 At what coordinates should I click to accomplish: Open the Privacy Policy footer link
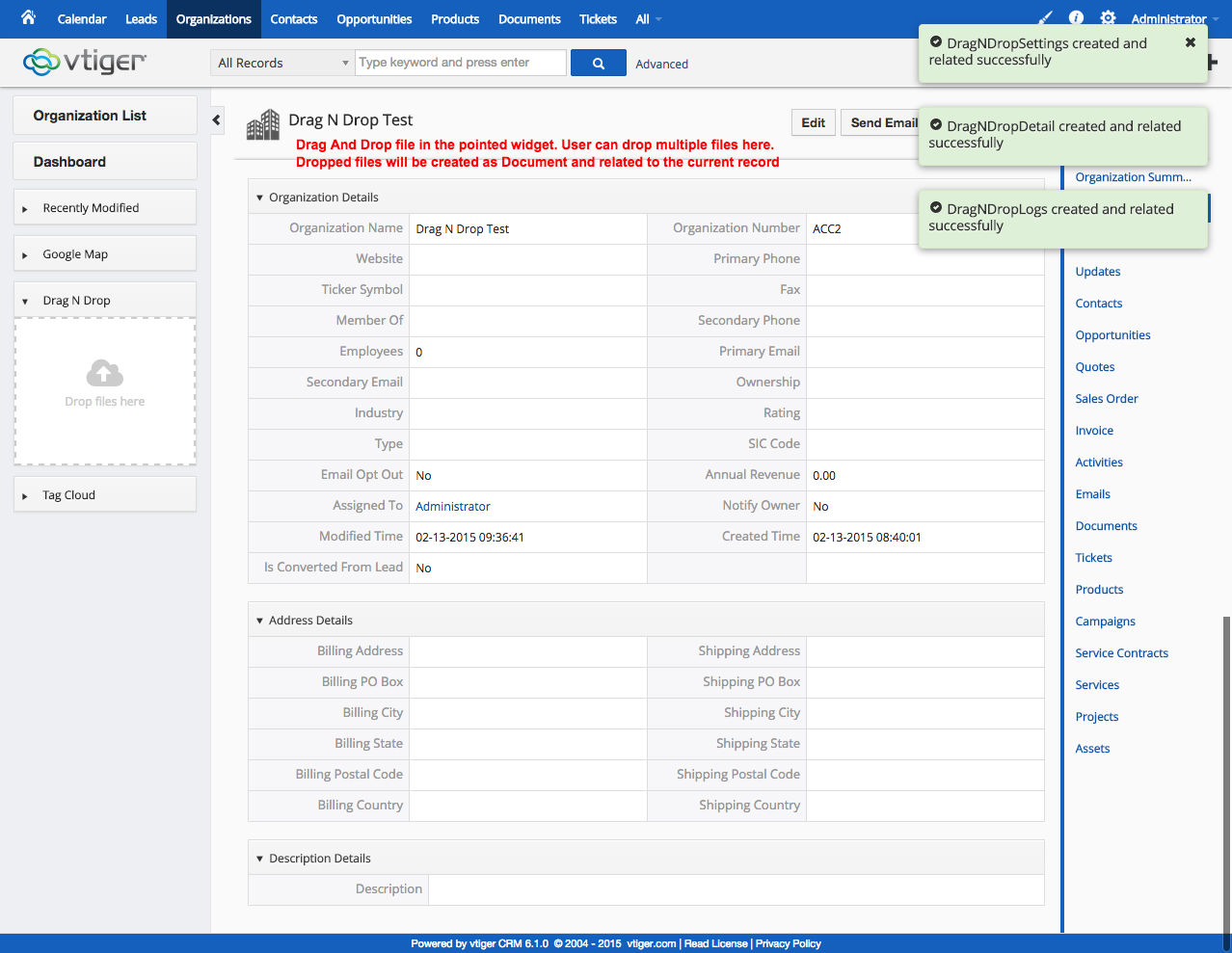pos(789,943)
